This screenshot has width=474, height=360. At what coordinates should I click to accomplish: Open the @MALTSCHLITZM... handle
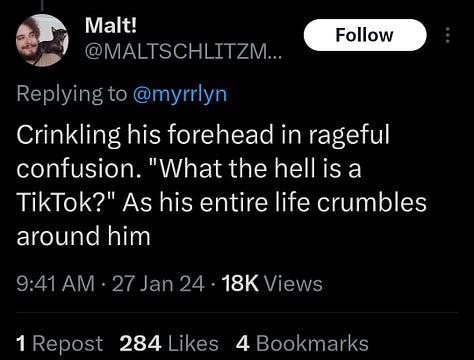183,51
